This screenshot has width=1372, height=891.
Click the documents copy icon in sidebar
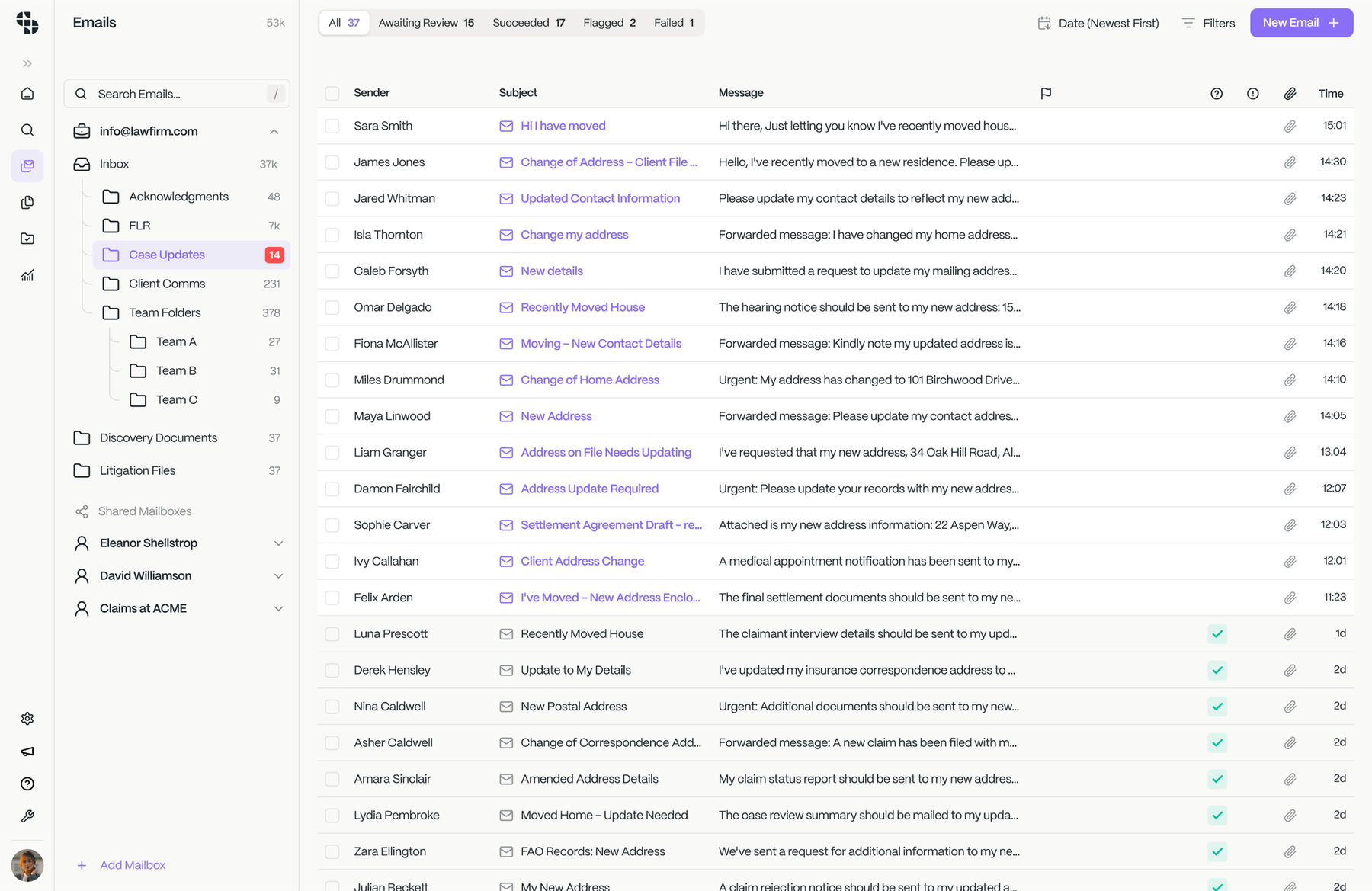(x=27, y=203)
